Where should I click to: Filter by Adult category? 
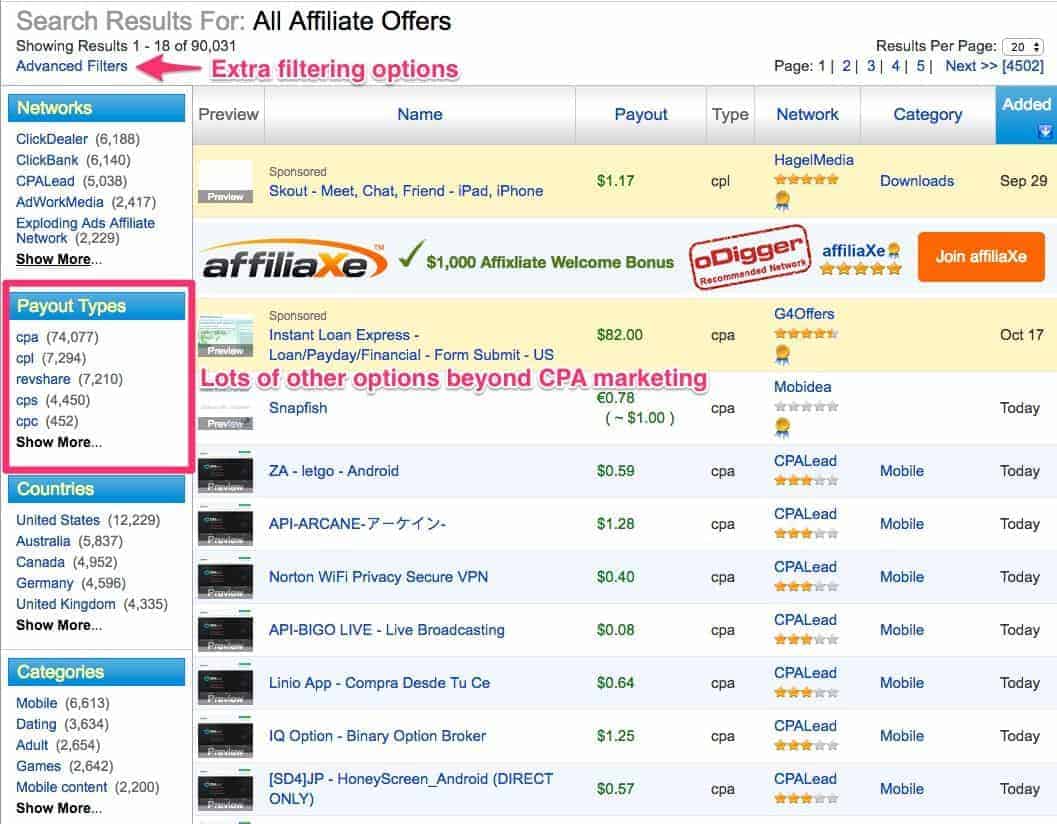[x=32, y=744]
